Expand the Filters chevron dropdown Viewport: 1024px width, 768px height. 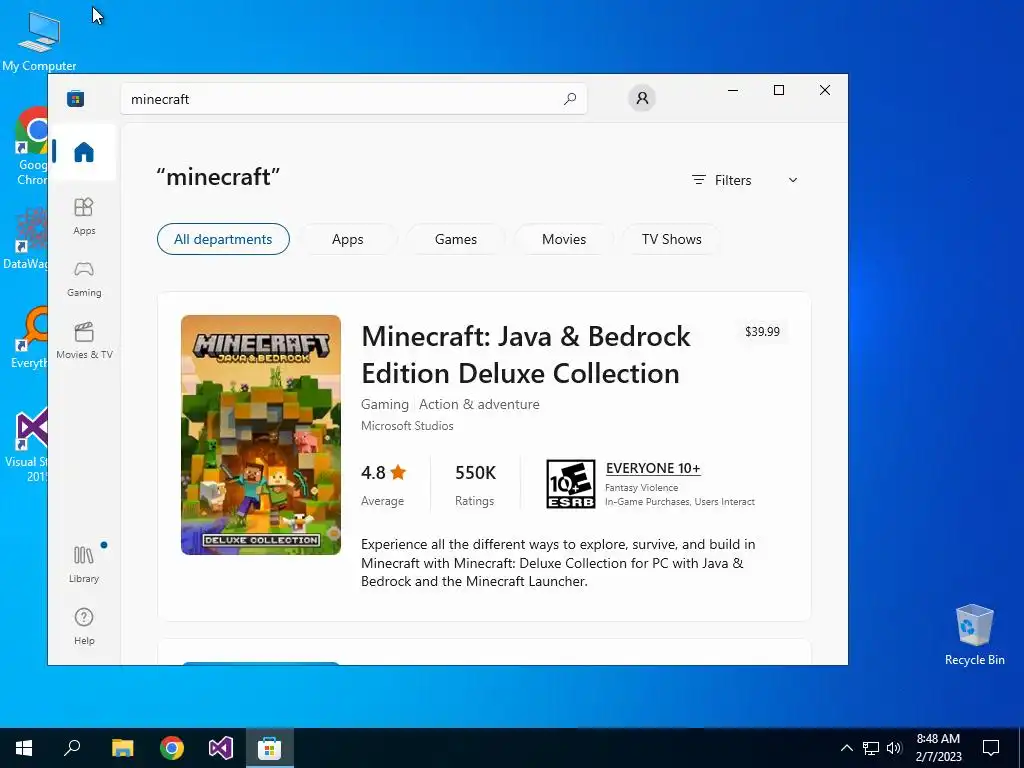[793, 180]
